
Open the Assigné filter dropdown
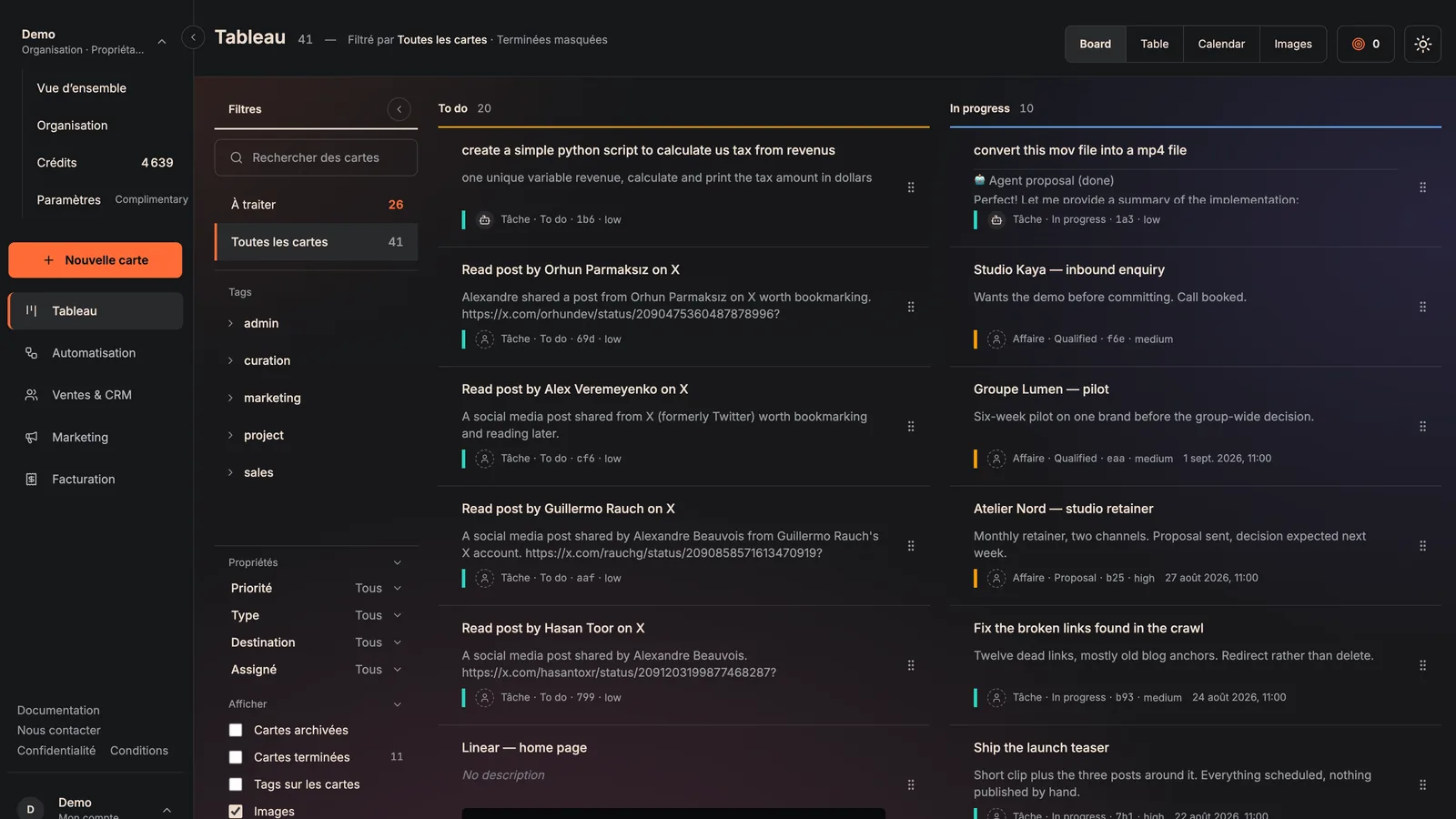pos(379,670)
